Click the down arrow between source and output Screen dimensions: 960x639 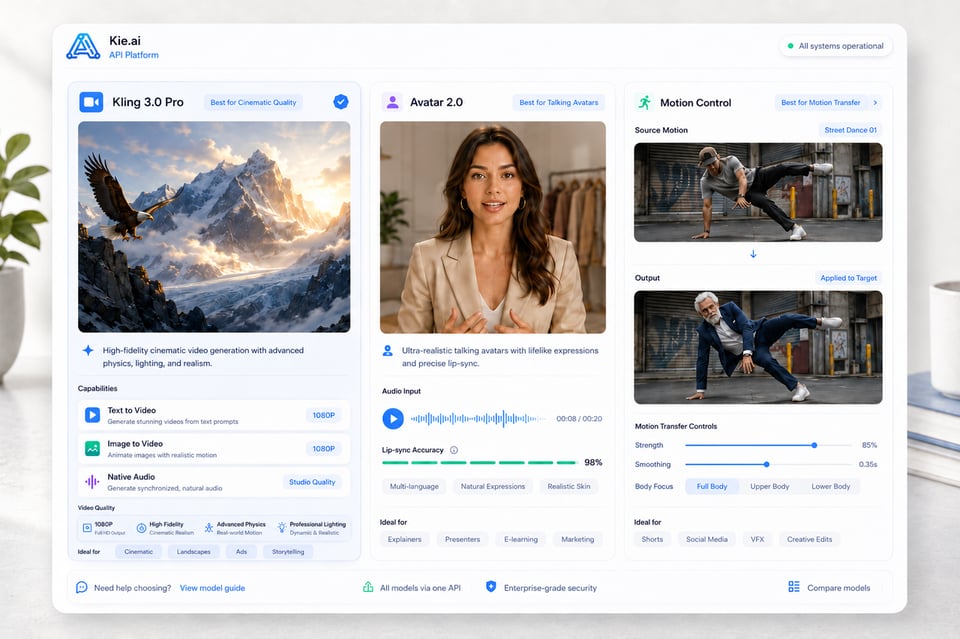coord(753,253)
